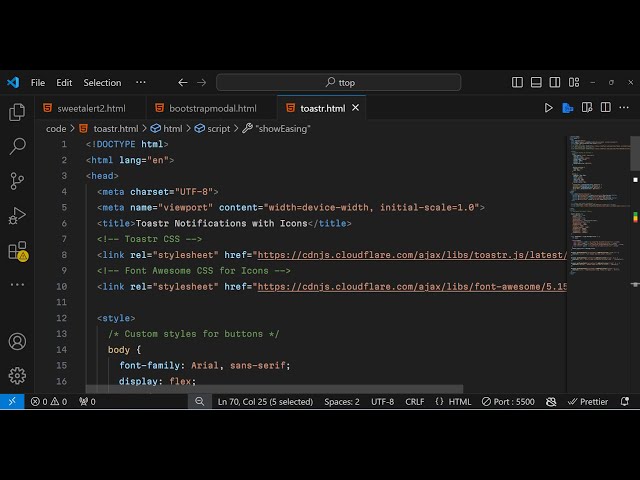Open the Source Control view

tap(17, 181)
